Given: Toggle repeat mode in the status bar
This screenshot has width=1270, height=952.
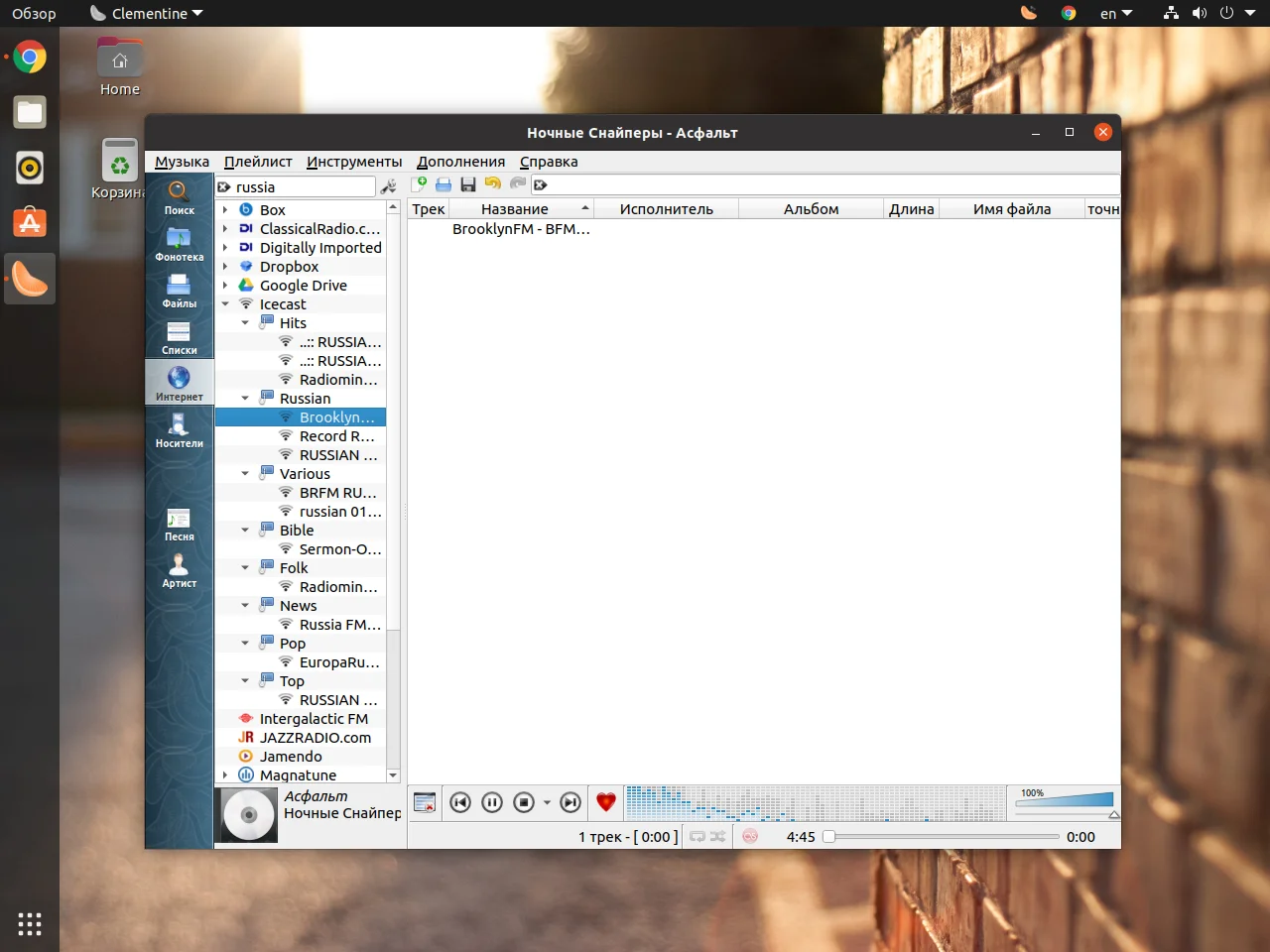Looking at the screenshot, I should pyautogui.click(x=697, y=836).
